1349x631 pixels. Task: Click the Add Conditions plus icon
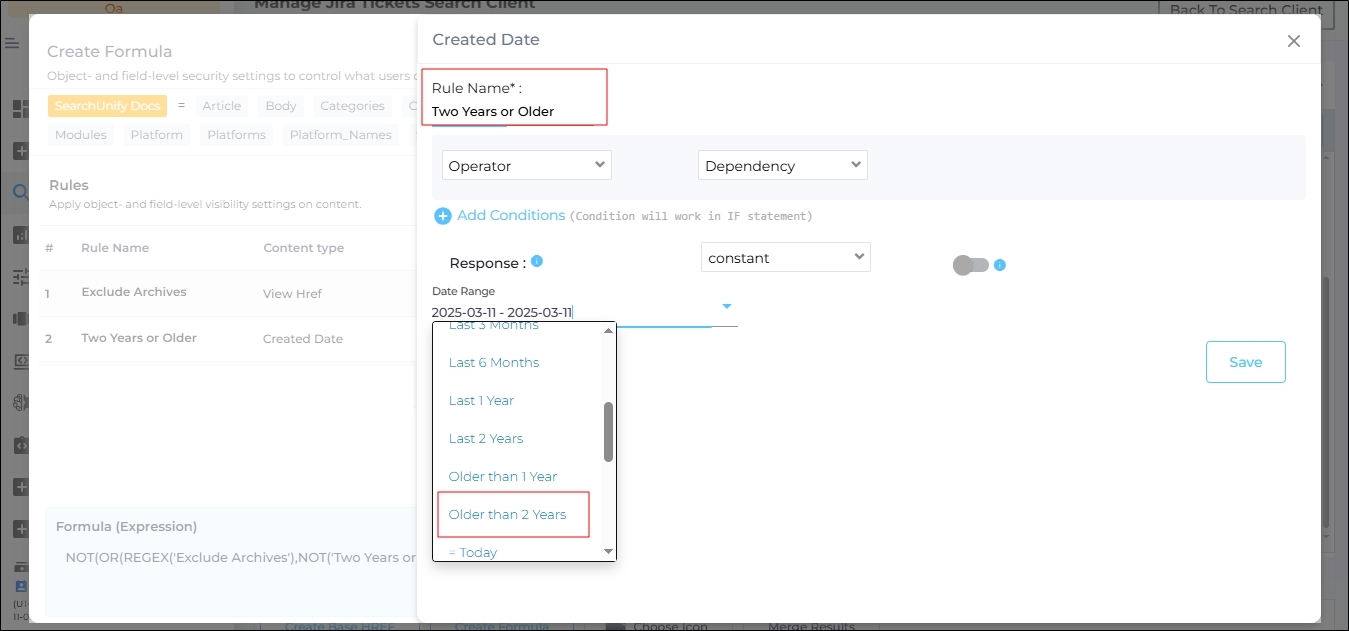coord(442,216)
